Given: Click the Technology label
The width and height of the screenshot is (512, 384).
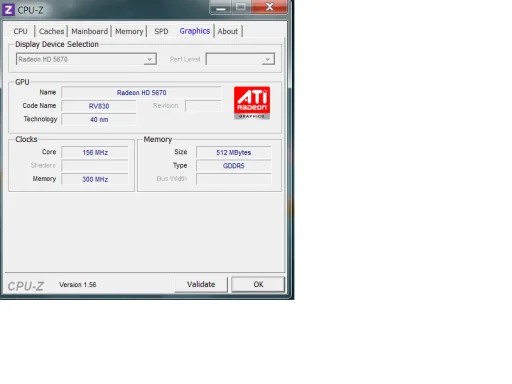Looking at the screenshot, I should click(x=40, y=119).
